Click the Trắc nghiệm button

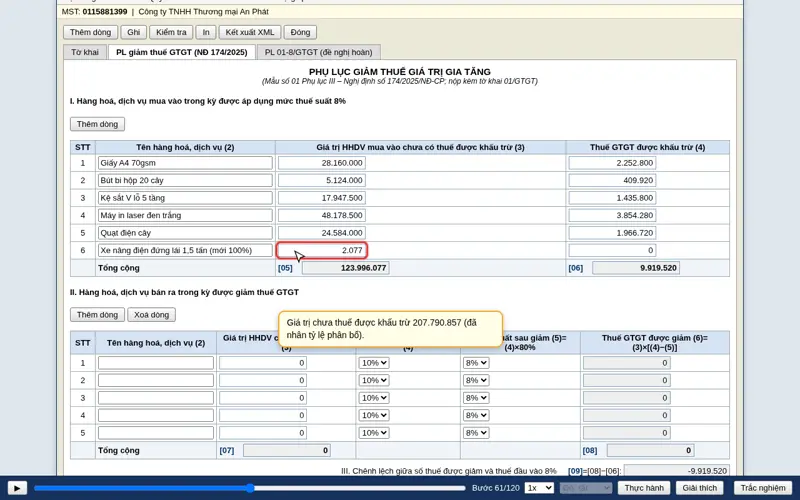pyautogui.click(x=763, y=488)
